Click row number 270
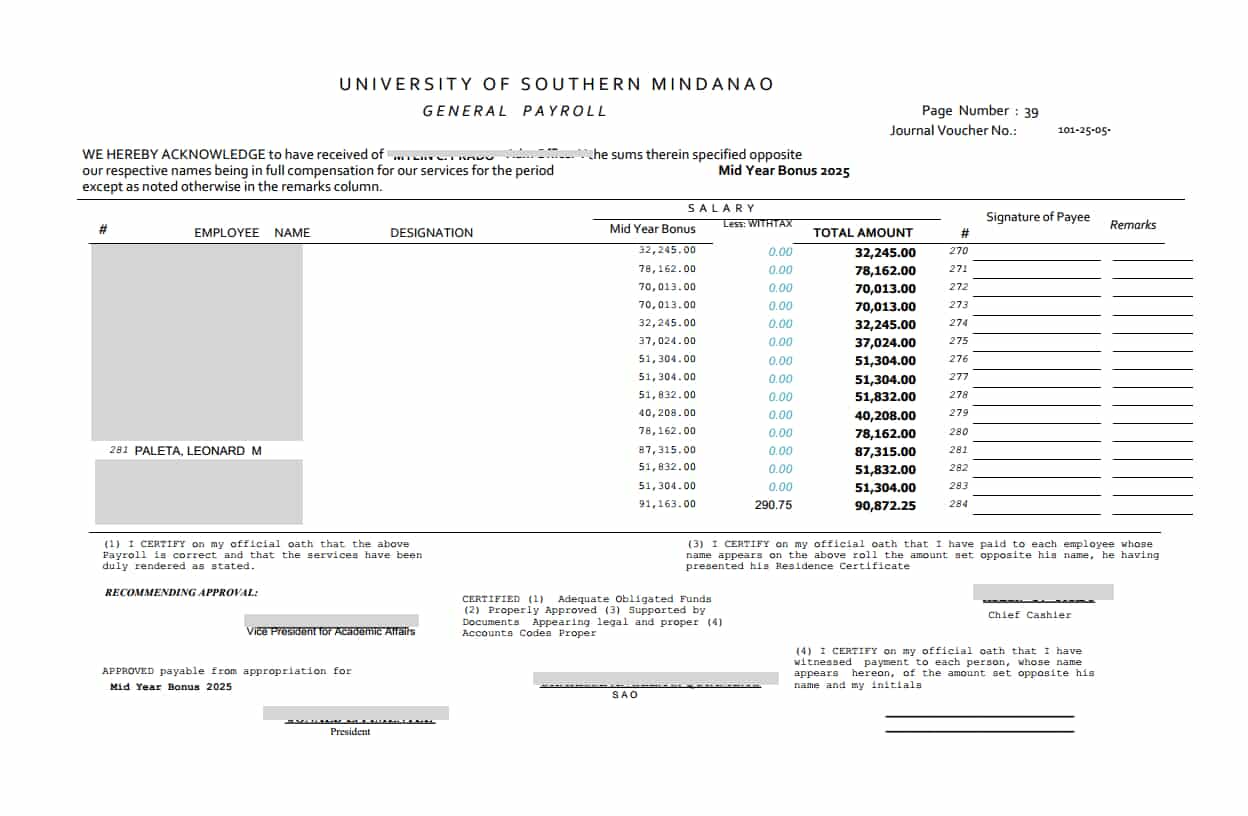This screenshot has height=816, width=1248. [x=959, y=251]
